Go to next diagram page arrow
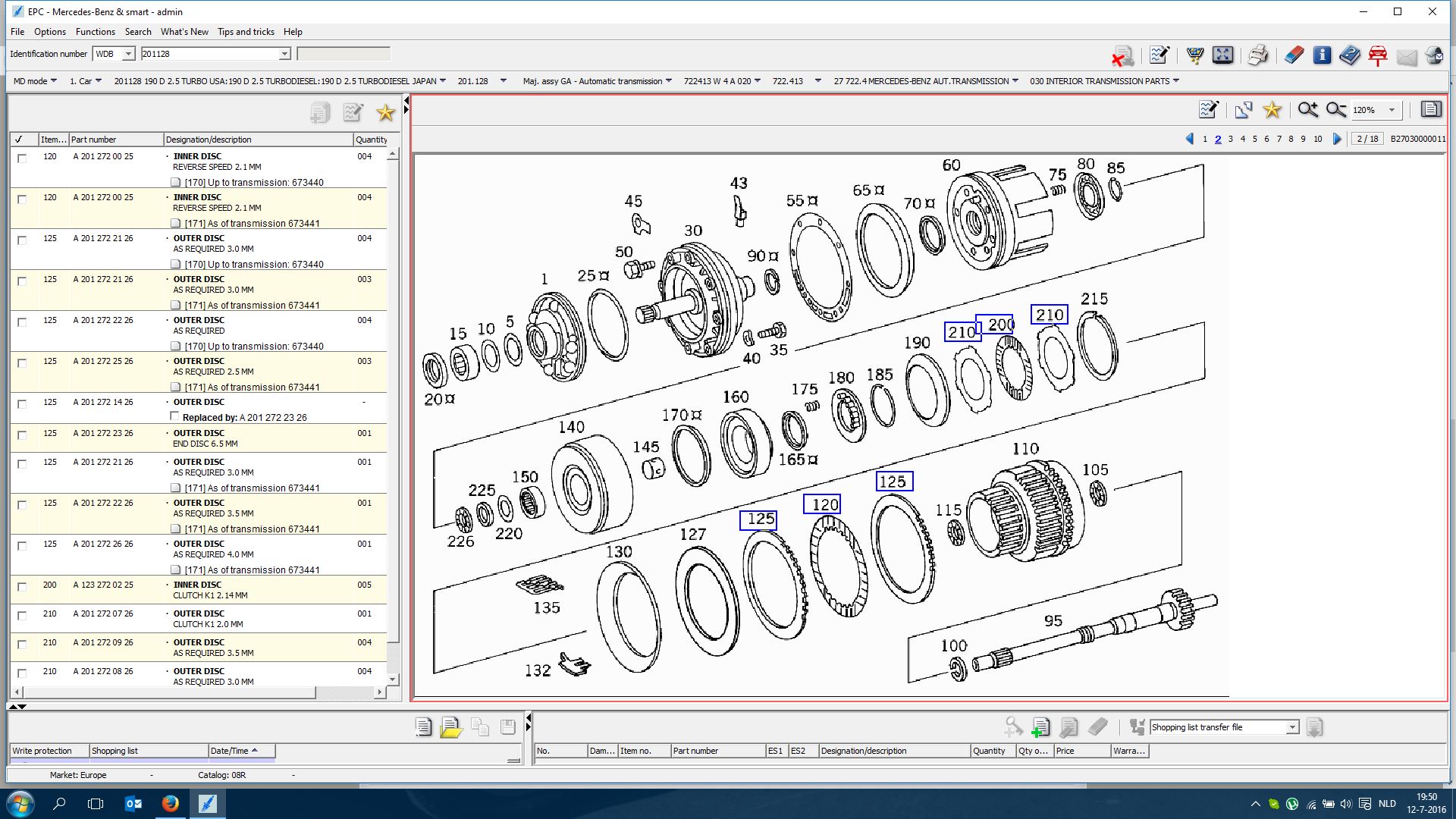1456x819 pixels. coord(1337,139)
